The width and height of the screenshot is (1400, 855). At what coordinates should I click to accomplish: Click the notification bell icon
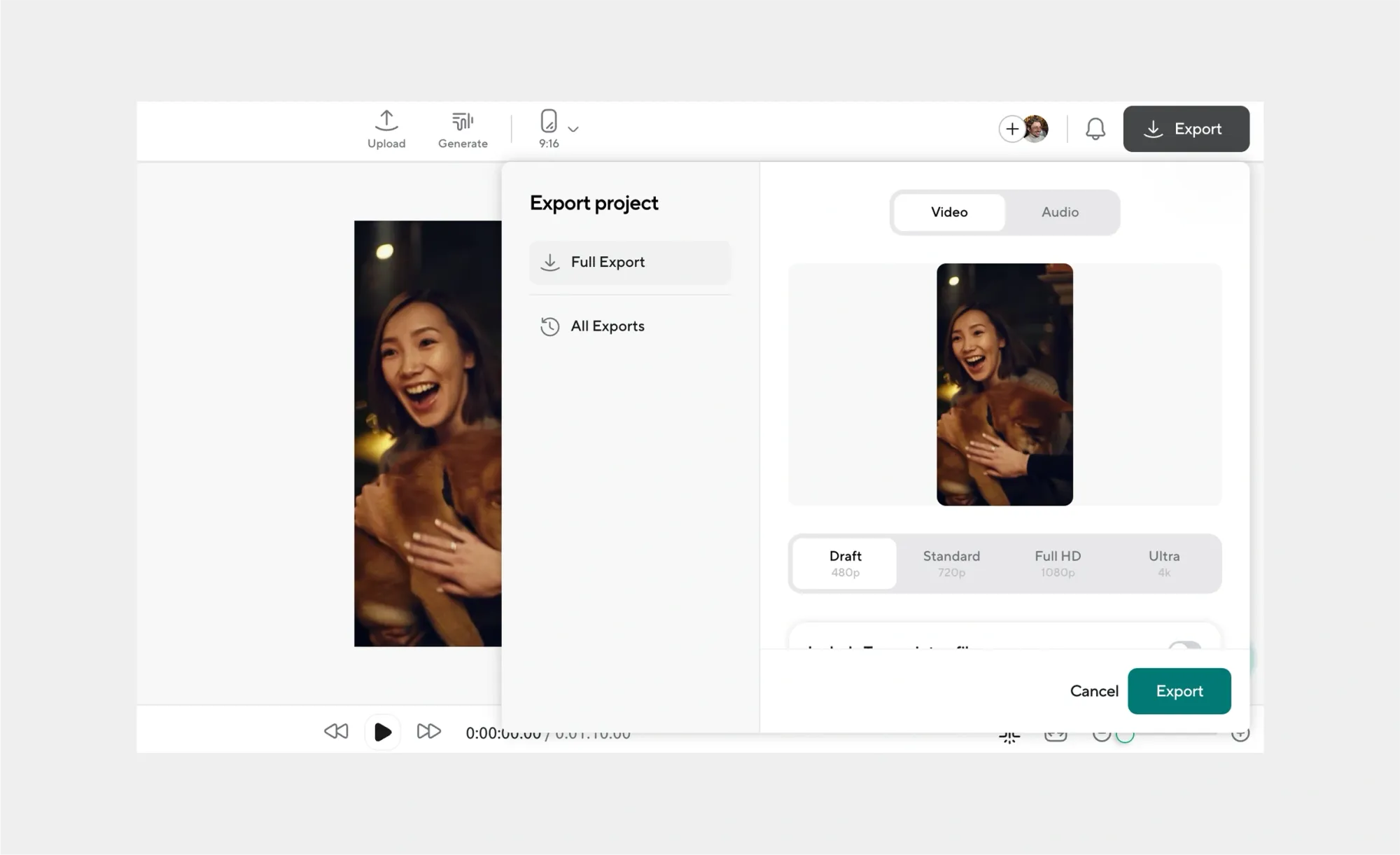coord(1095,129)
